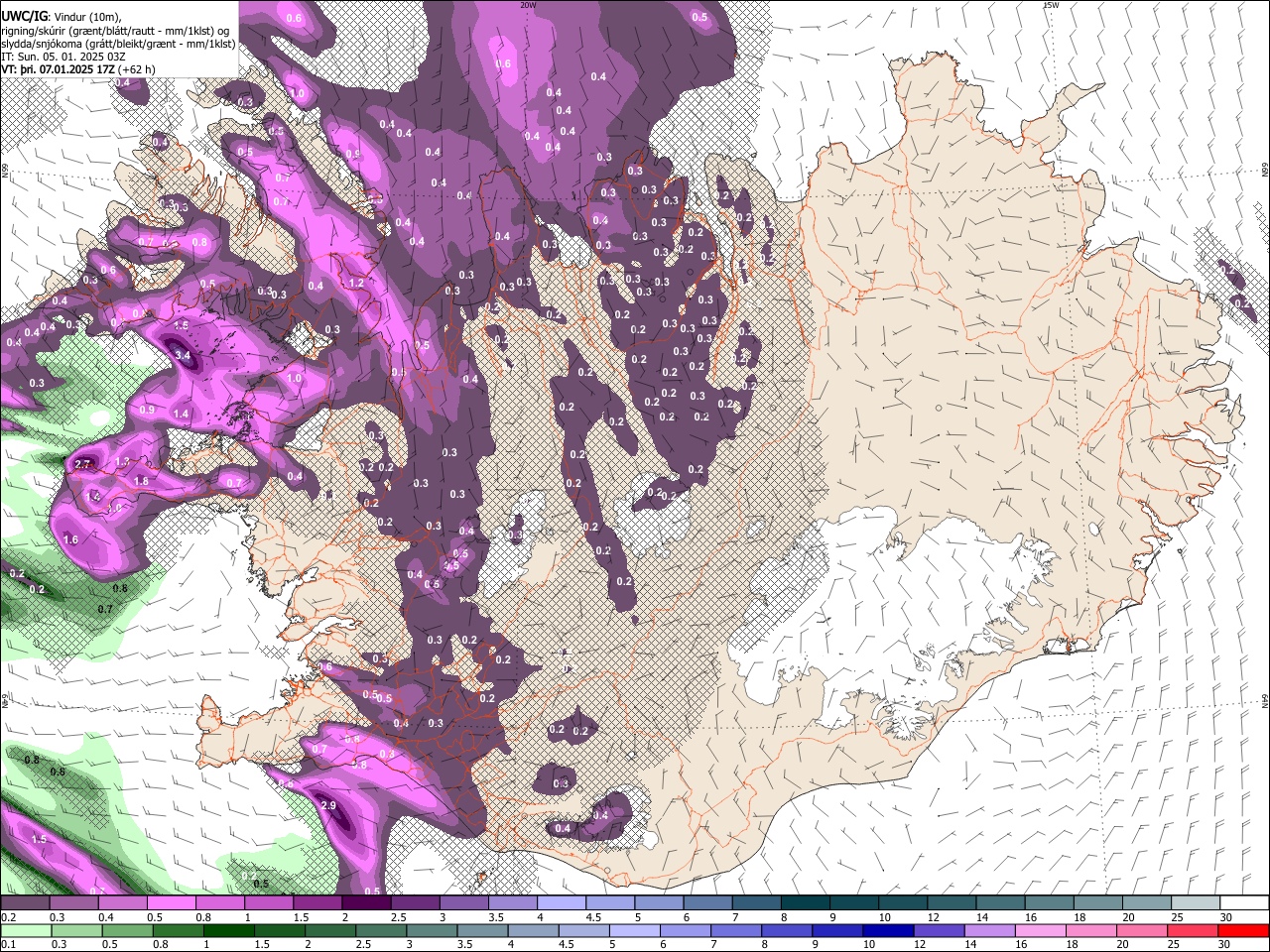1270x952 pixels.
Task: Click the 20W longitude label
Action: point(528,5)
